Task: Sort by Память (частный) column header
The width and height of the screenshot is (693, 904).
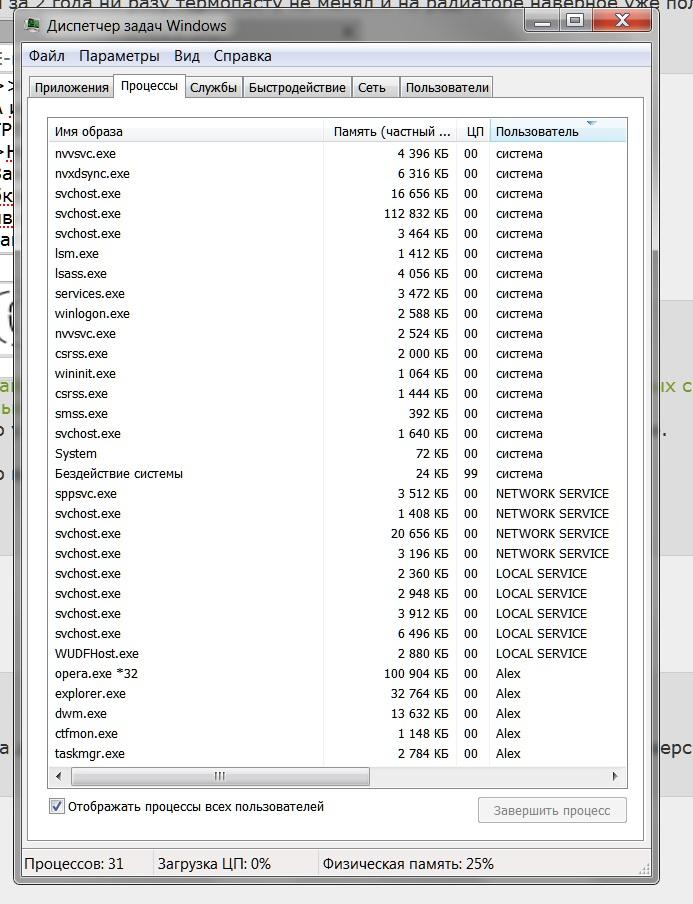Action: coord(390,131)
